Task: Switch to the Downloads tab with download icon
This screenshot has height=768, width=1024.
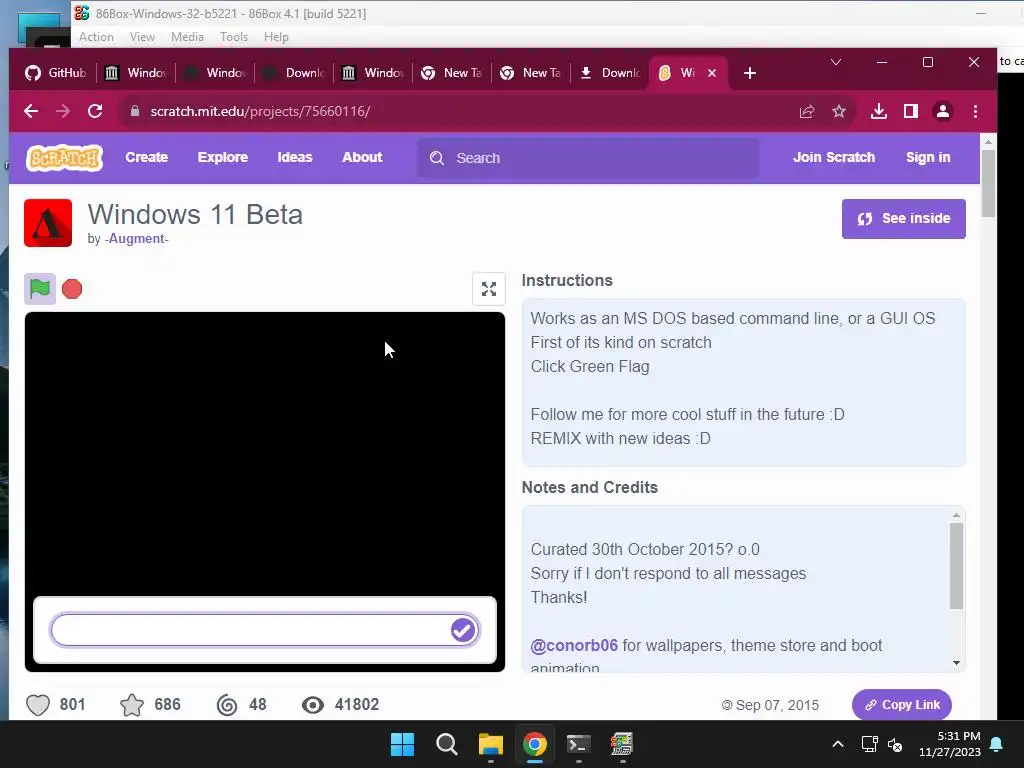Action: pyautogui.click(x=611, y=72)
